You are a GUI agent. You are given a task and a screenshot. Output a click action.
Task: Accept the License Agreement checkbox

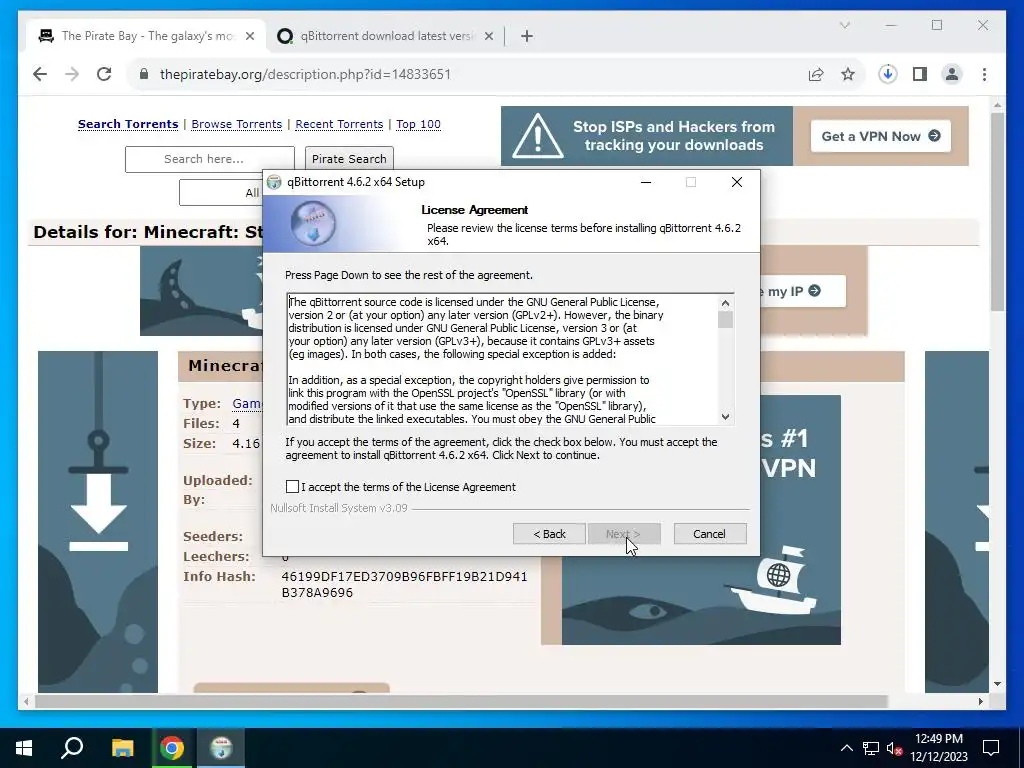tap(292, 487)
